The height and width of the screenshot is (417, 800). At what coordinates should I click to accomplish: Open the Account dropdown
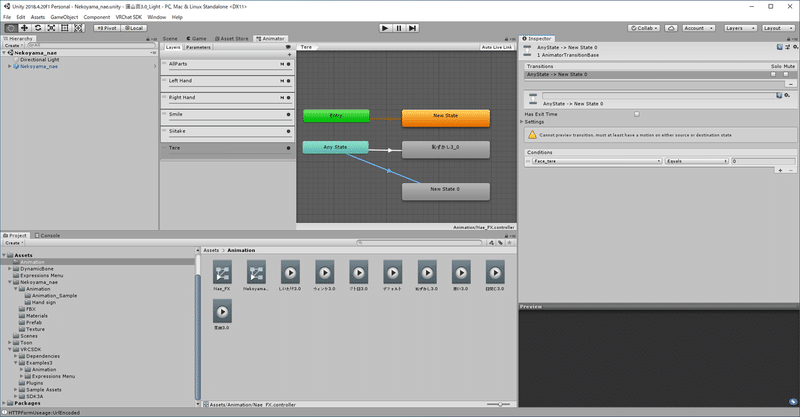point(698,28)
